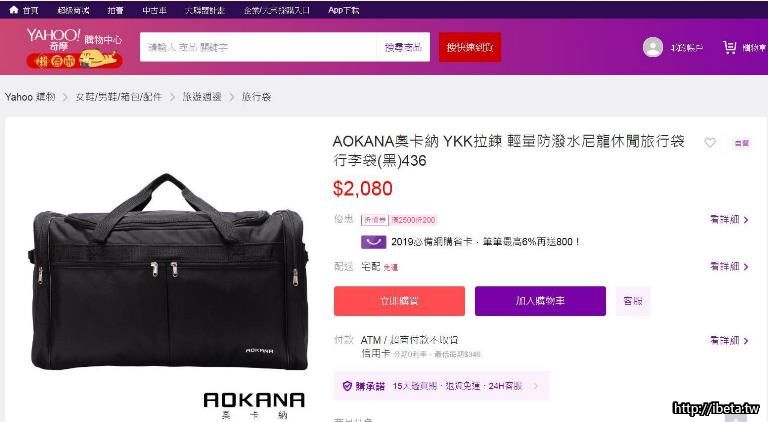Image resolution: width=768 pixels, height=422 pixels.
Task: Toggle the heart favorite icon
Action: pyautogui.click(x=710, y=142)
